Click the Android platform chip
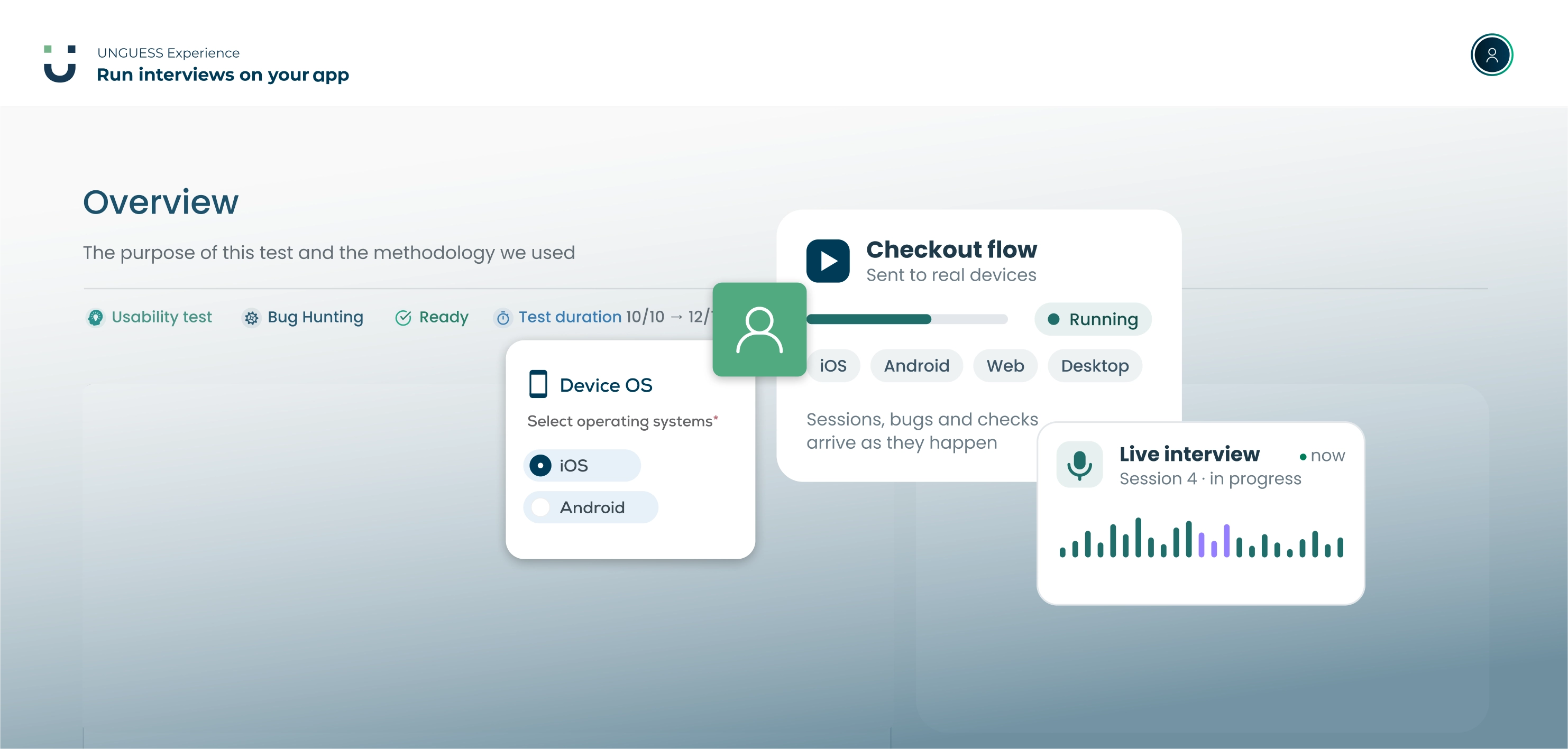 916,366
